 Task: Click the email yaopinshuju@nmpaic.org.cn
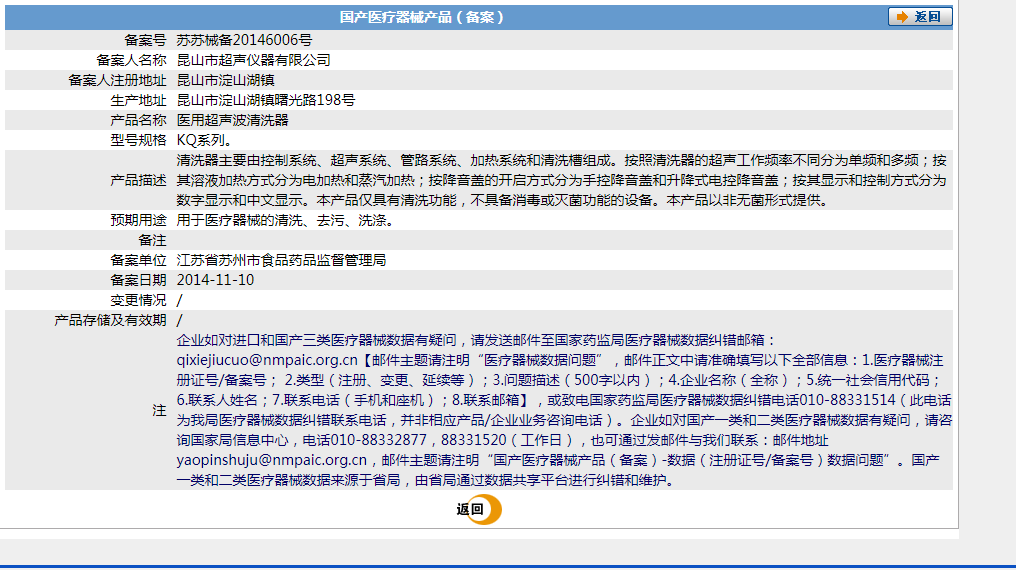coord(272,460)
